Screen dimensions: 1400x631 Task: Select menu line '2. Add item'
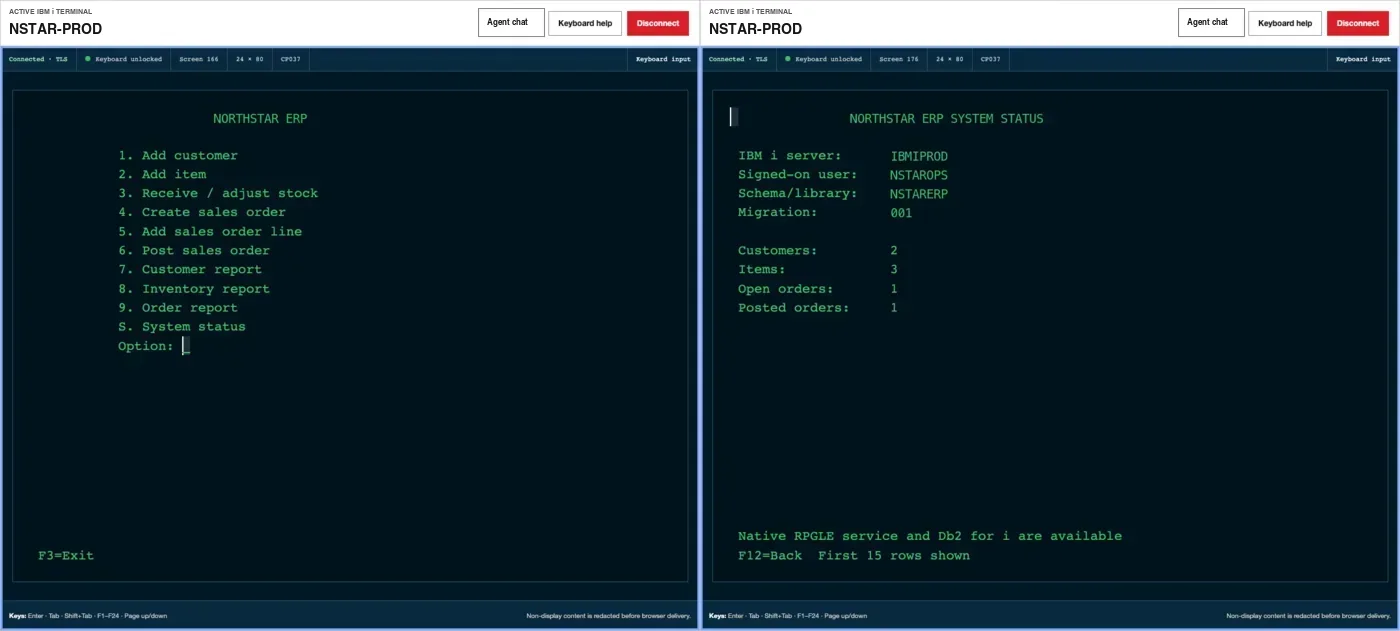[162, 174]
